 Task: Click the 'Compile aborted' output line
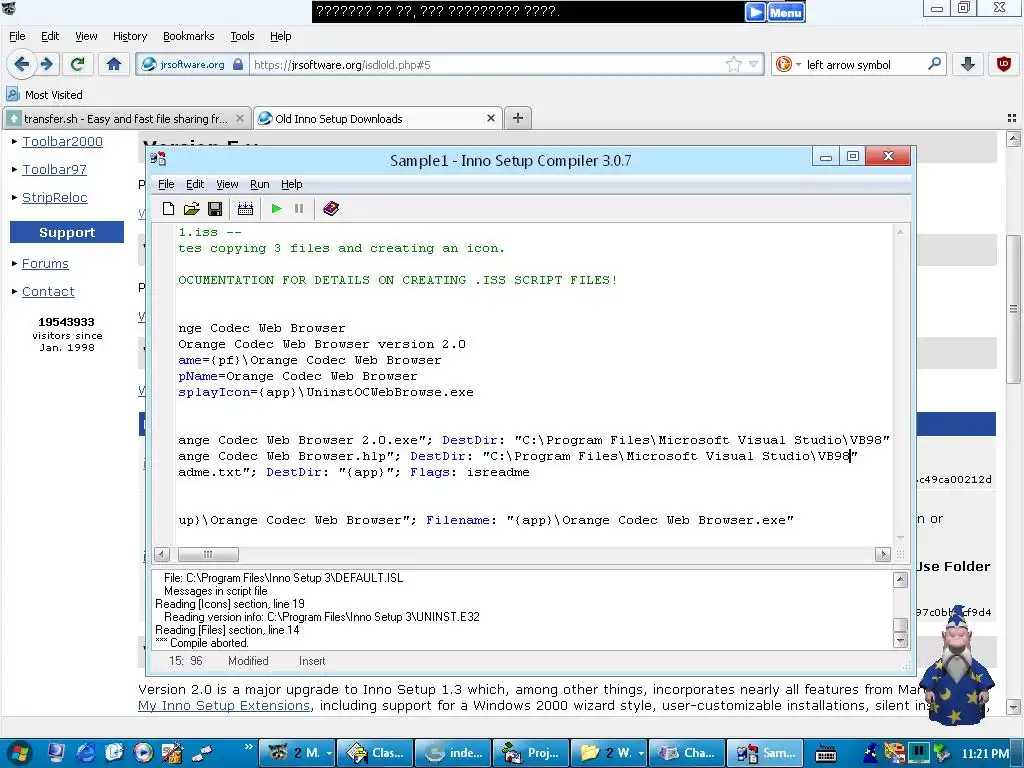click(x=202, y=643)
